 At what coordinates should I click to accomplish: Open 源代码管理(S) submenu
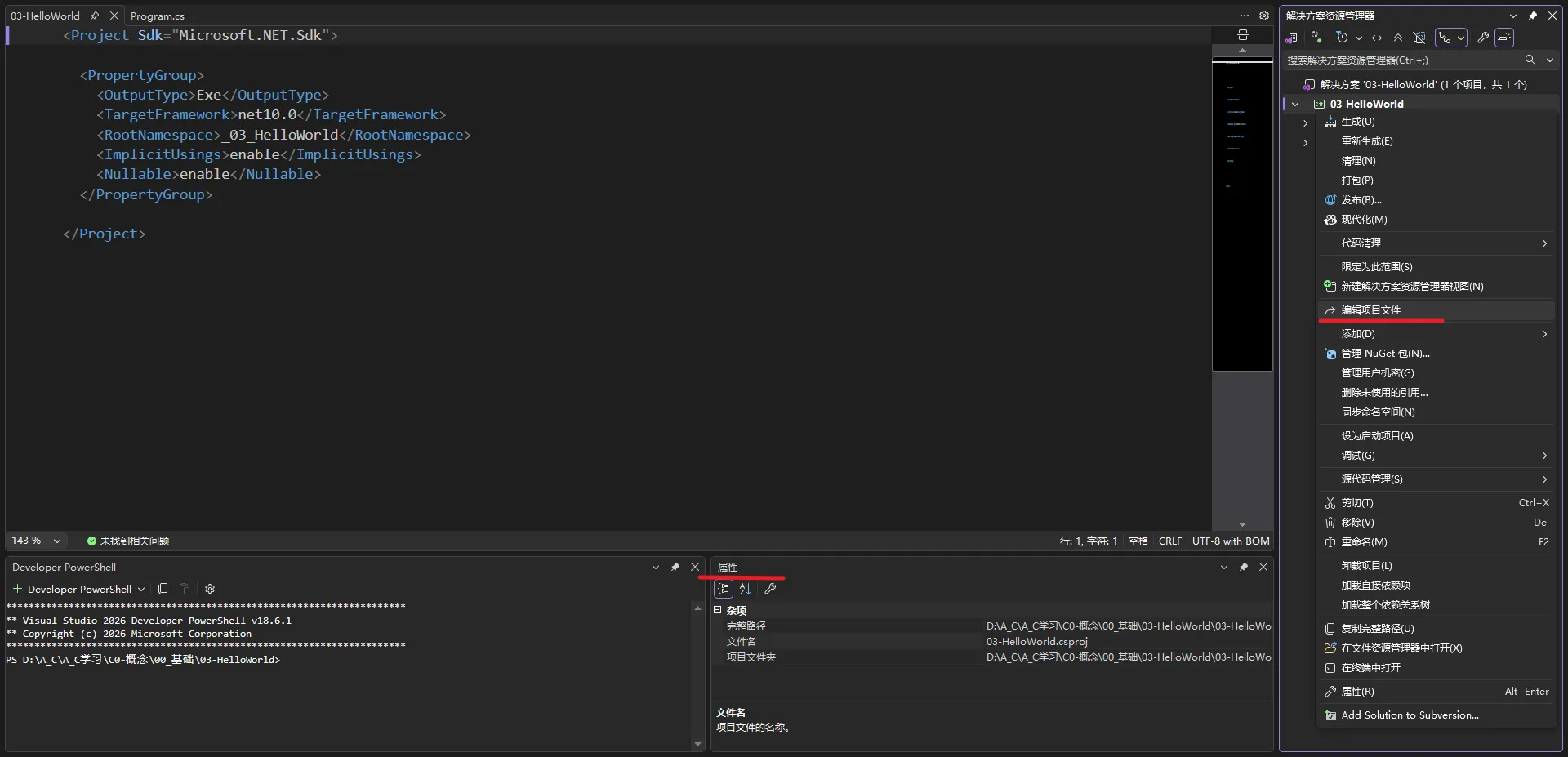tap(1436, 479)
